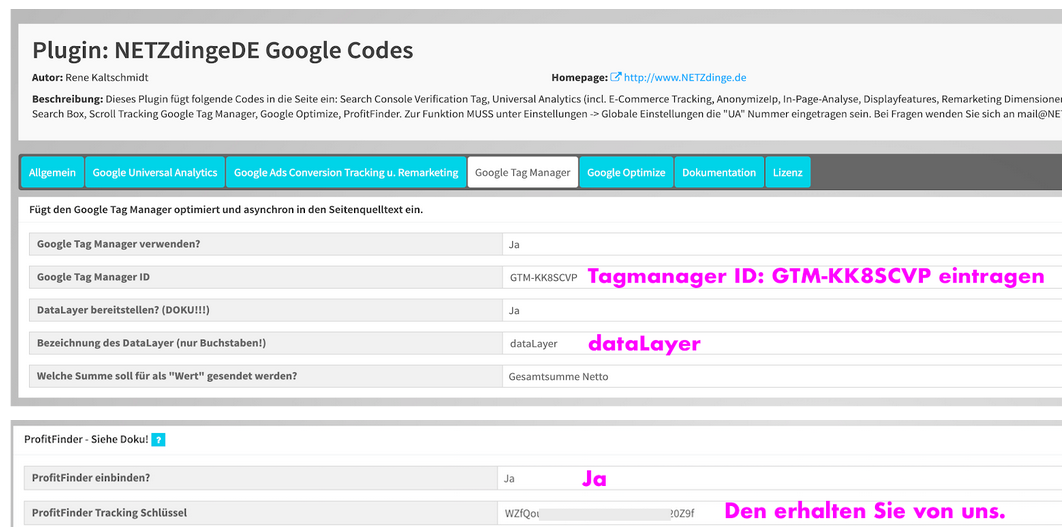Click the 'Plugin: NETZdingeDE Google Codes' heading
This screenshot has height=527, width=1062.
click(x=222, y=50)
